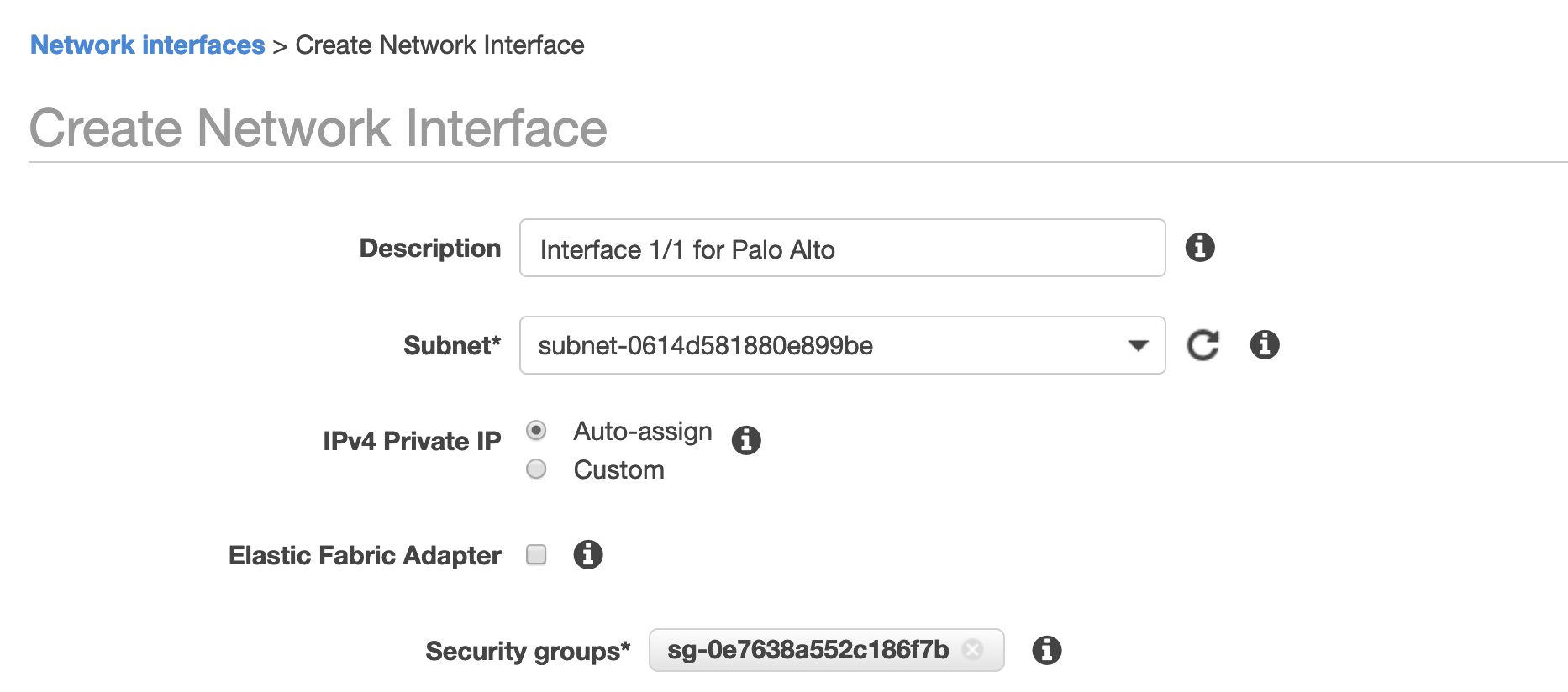Click the Custom option label

(x=618, y=470)
